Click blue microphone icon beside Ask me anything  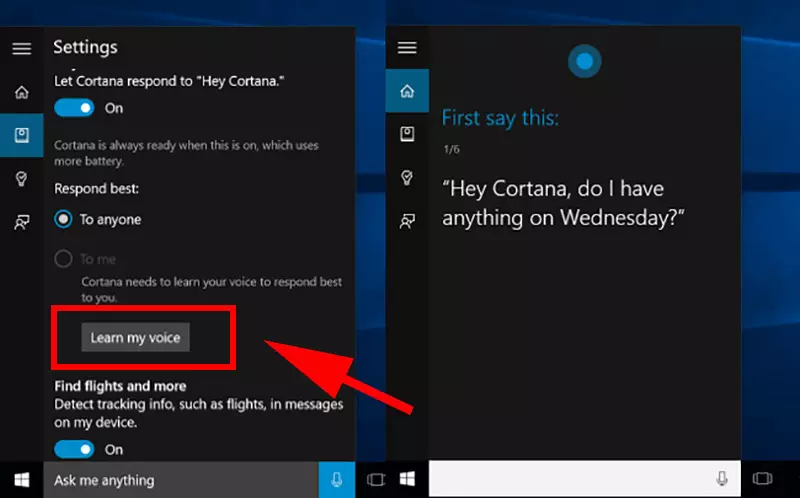point(337,480)
